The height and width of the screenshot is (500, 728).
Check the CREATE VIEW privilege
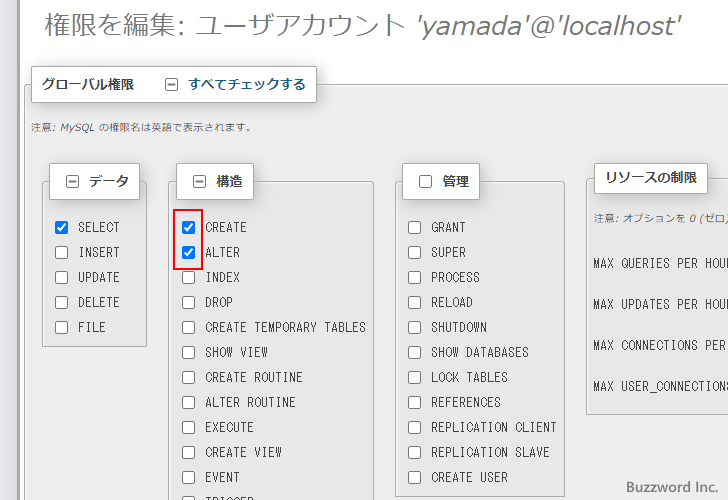coord(188,453)
